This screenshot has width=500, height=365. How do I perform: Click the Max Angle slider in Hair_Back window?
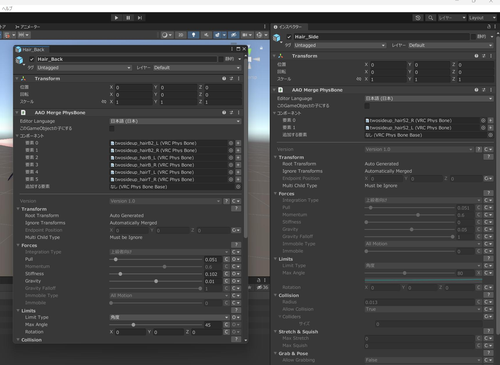[x=156, y=325]
